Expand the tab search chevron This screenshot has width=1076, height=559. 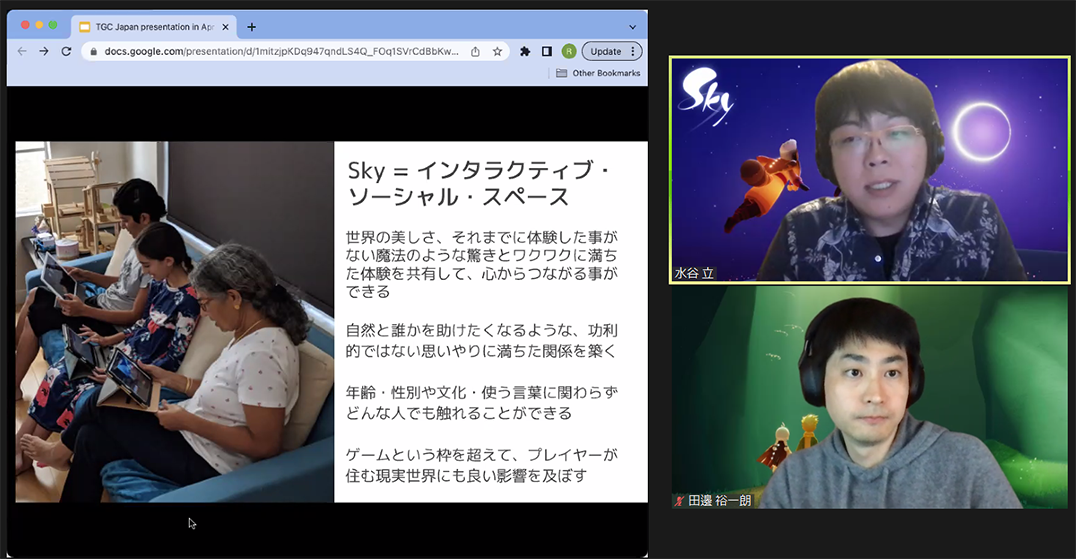coord(632,27)
